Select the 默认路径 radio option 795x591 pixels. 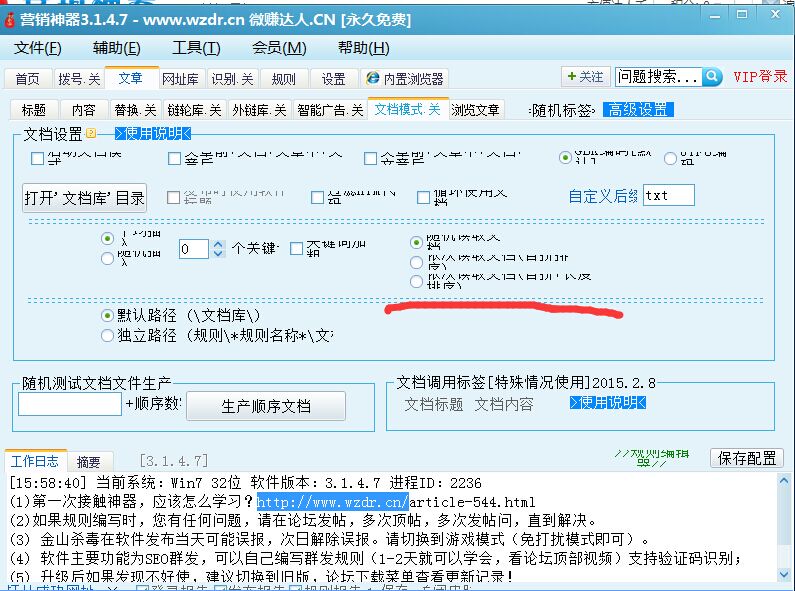pyautogui.click(x=108, y=315)
